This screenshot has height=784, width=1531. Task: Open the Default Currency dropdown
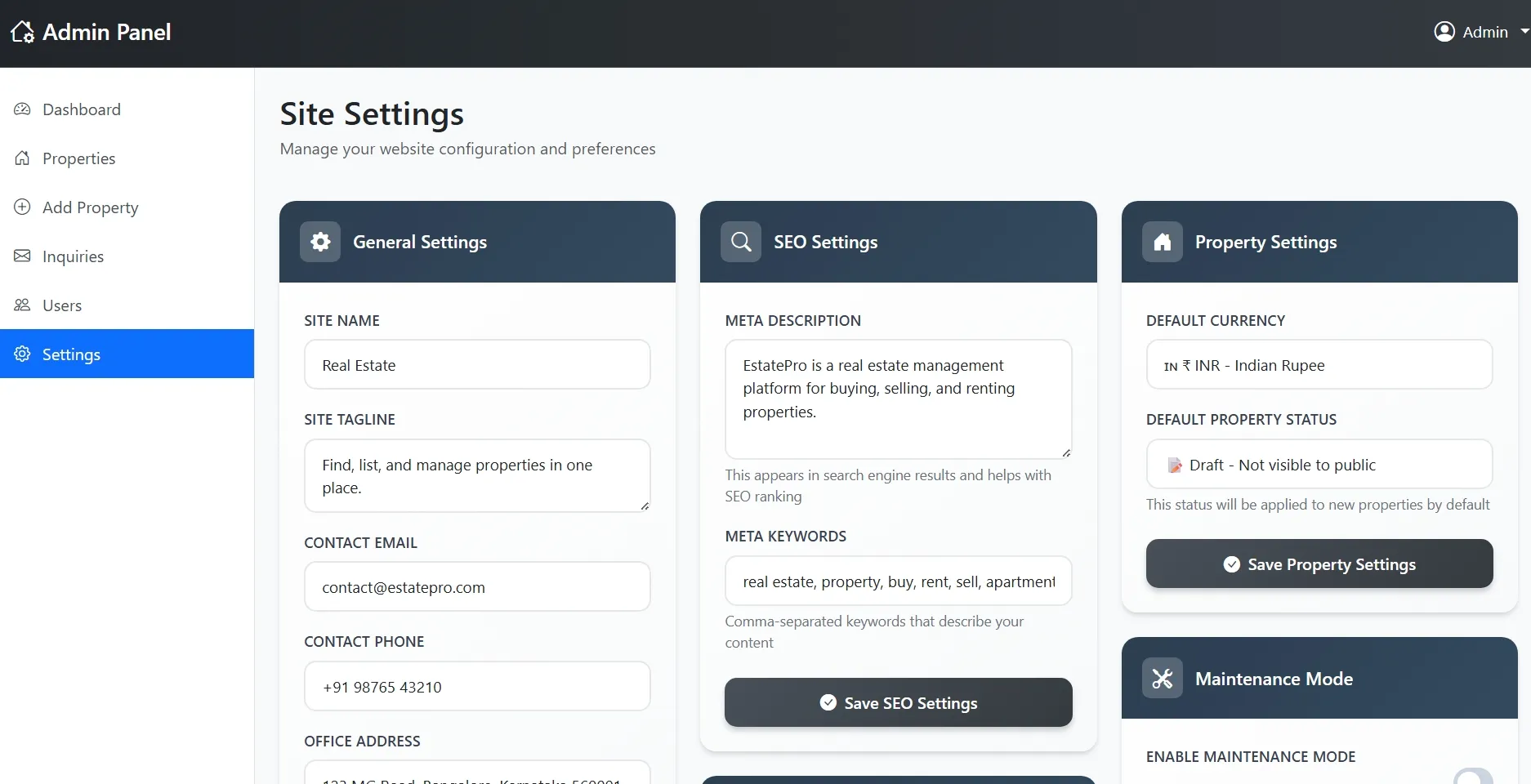pos(1318,365)
